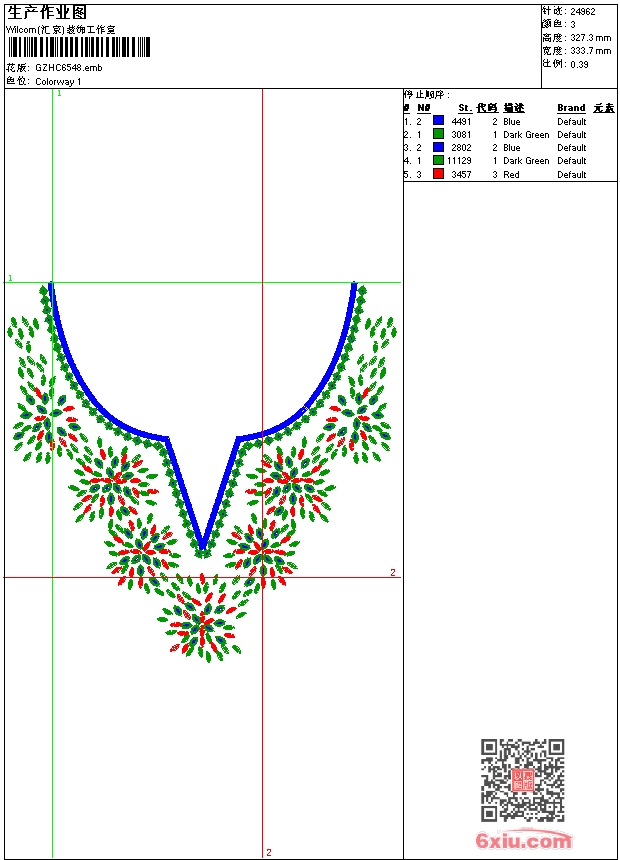Click the St. column header
Viewport: 620px width, 860px height.
(x=464, y=108)
